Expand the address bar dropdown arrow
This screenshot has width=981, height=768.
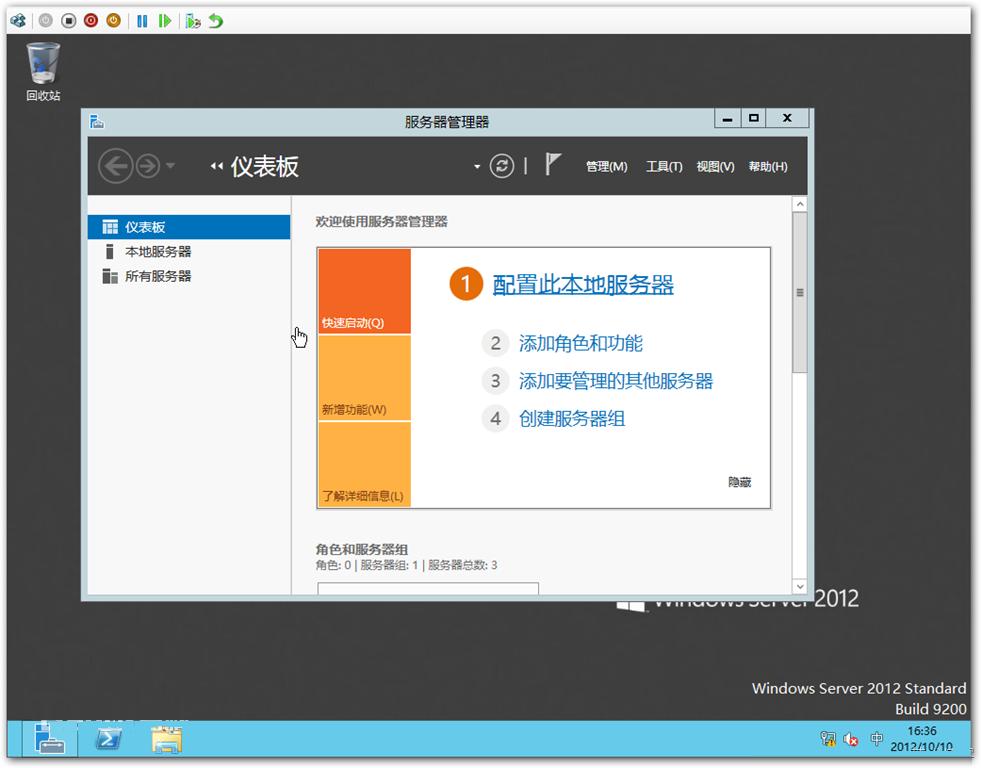[477, 167]
